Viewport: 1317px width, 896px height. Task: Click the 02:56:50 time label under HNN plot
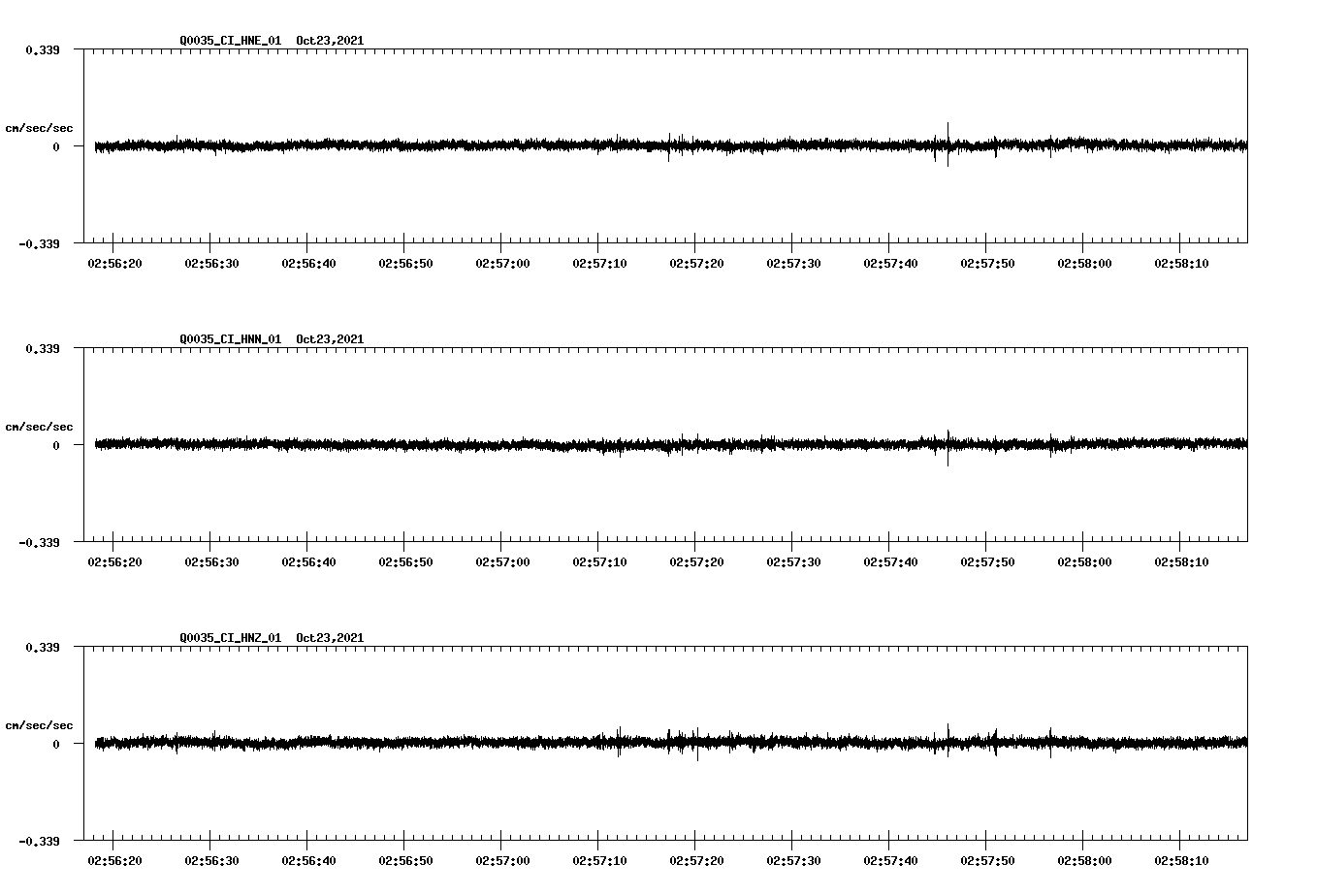(x=405, y=562)
